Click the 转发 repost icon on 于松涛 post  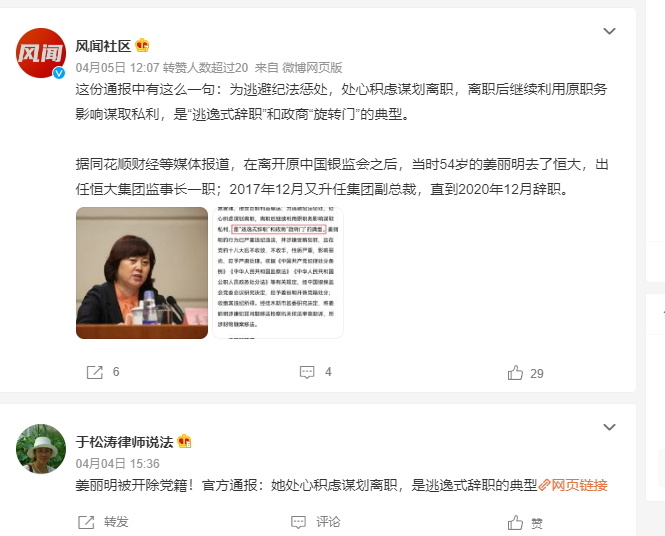(x=86, y=522)
